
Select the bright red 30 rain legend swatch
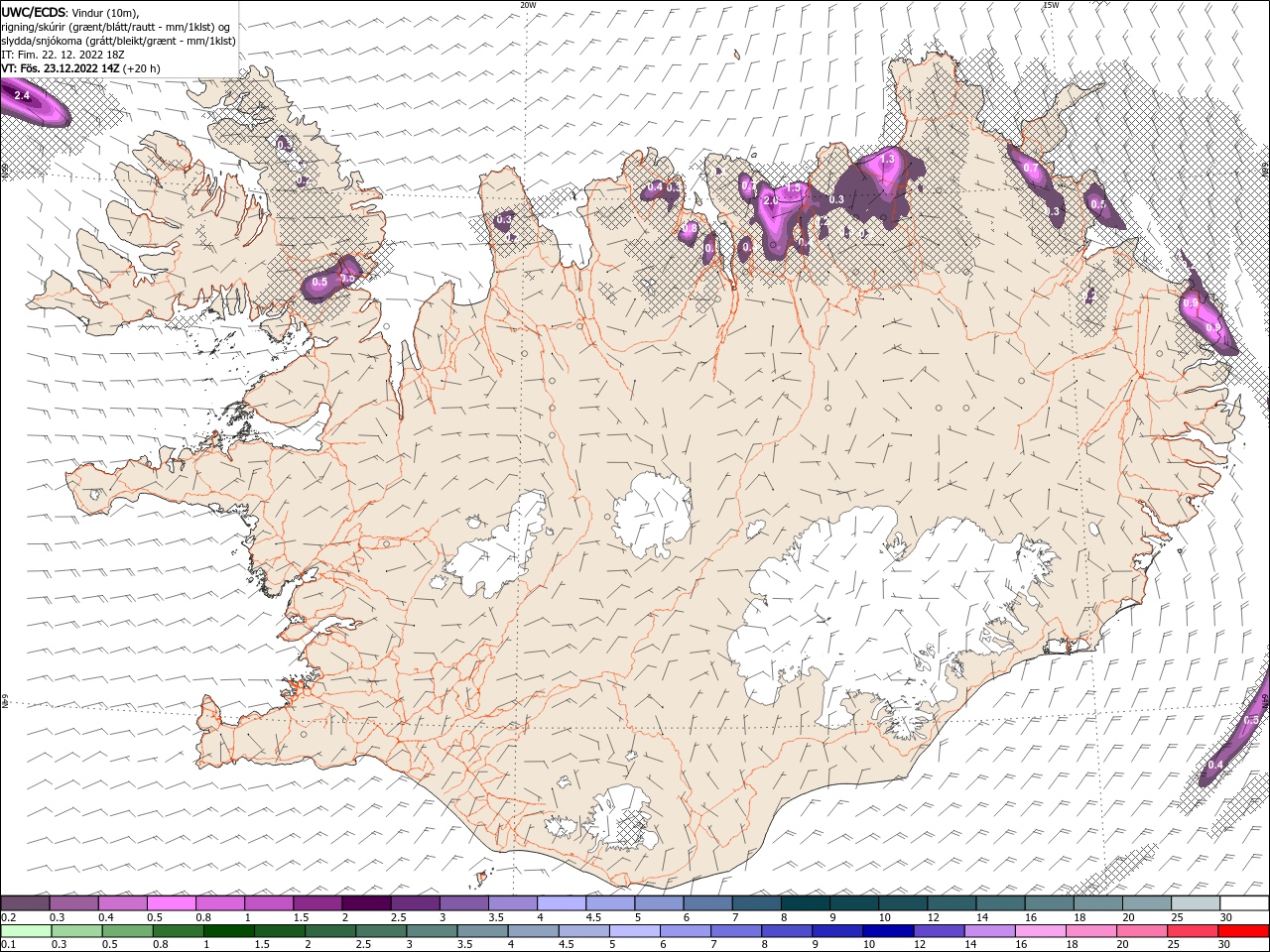[1244, 931]
